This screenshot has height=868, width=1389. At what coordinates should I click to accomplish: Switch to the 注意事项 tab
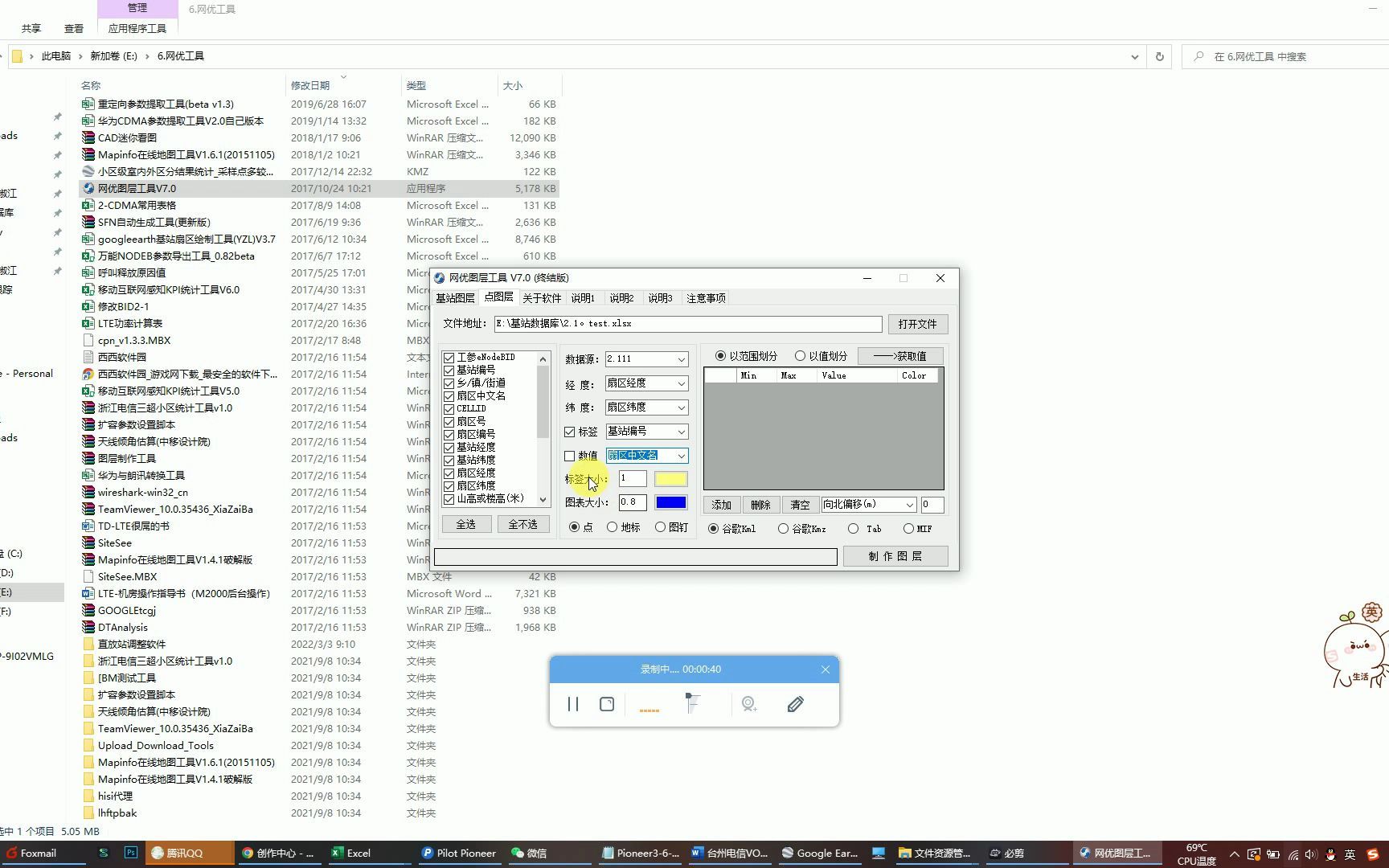click(x=706, y=298)
